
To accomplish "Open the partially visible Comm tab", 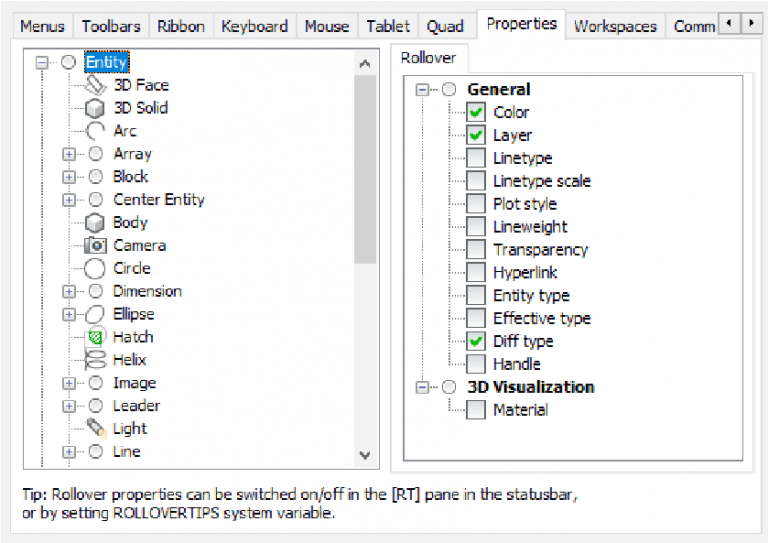I will [694, 26].
